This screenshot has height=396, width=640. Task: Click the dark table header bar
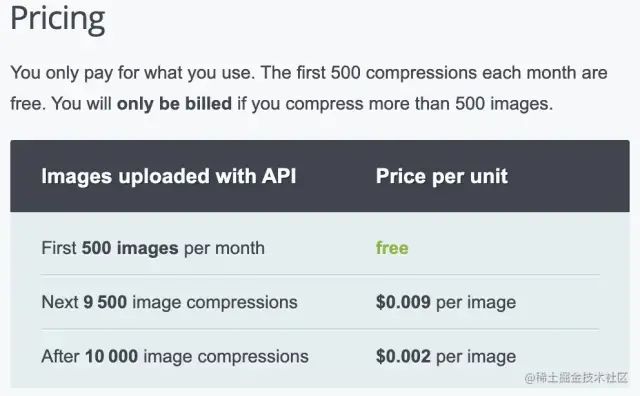[x=320, y=176]
